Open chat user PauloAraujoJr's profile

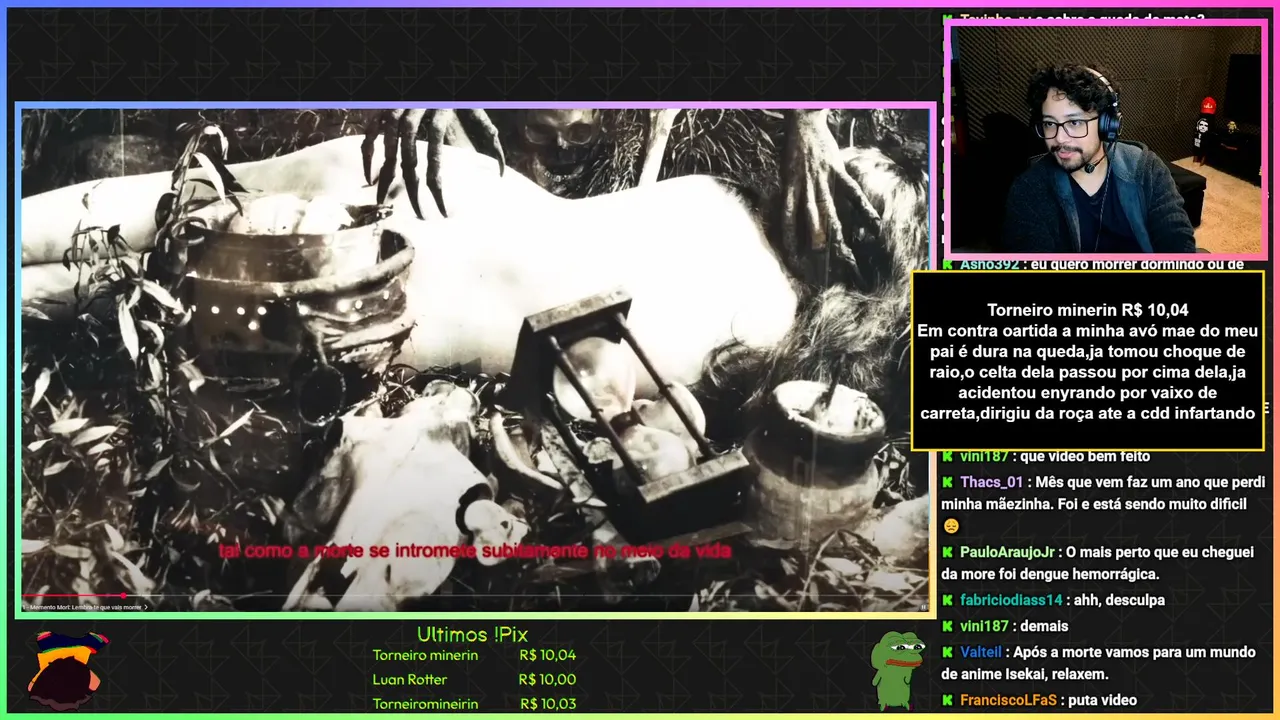pyautogui.click(x=1007, y=552)
